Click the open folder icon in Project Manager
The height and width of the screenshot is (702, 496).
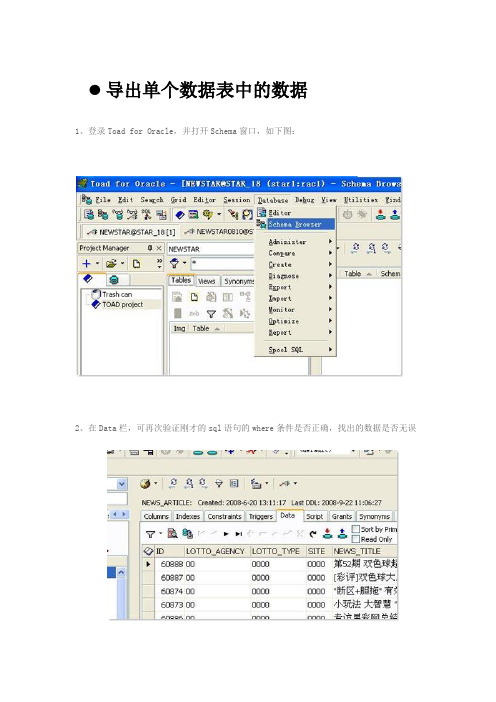point(111,264)
